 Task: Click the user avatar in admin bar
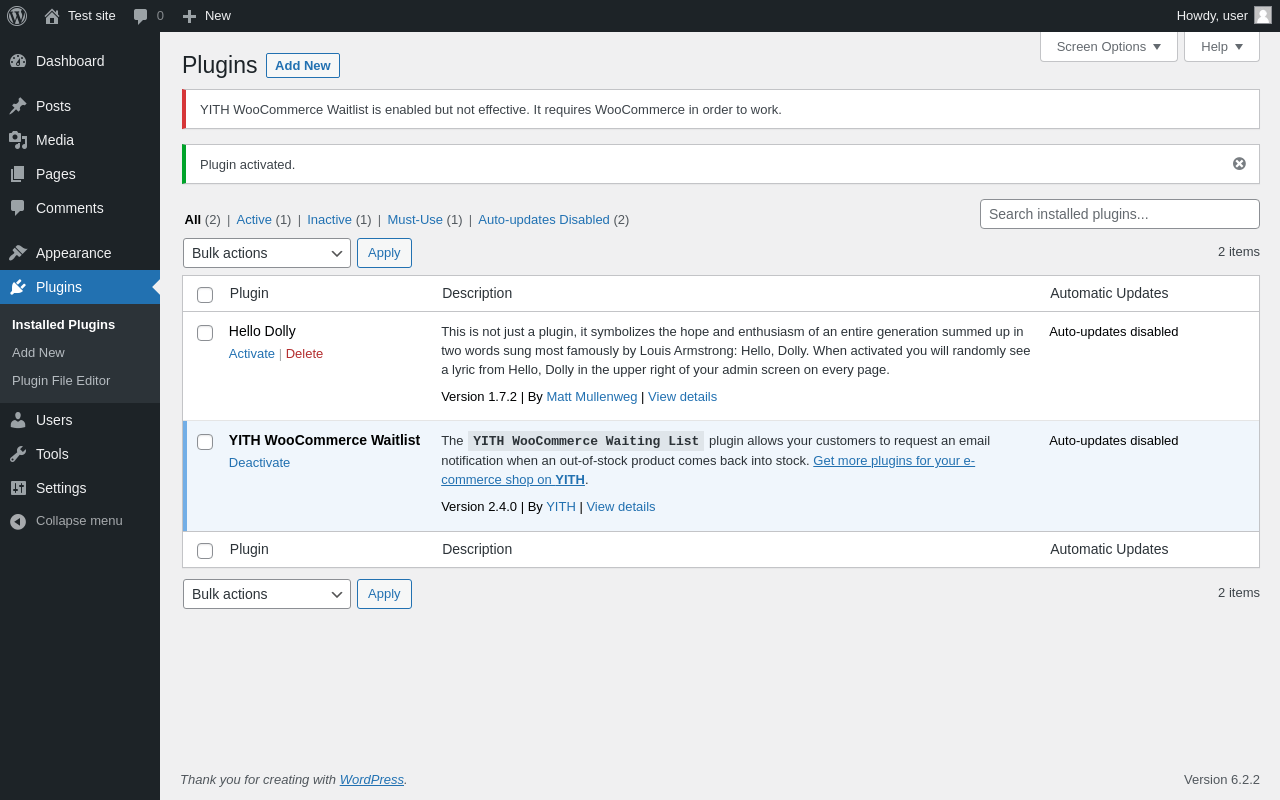click(x=1263, y=15)
